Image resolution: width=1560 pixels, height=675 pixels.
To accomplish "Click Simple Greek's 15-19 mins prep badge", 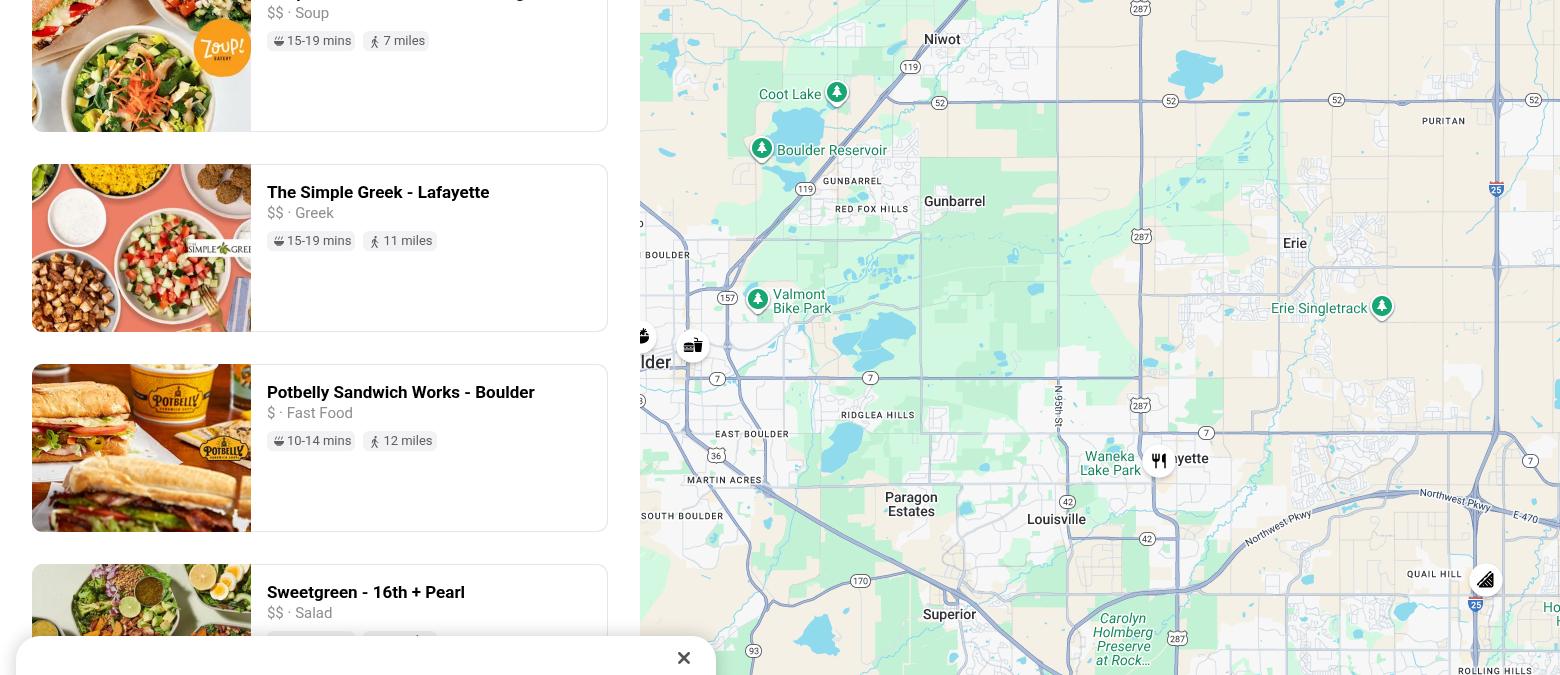I will point(311,241).
